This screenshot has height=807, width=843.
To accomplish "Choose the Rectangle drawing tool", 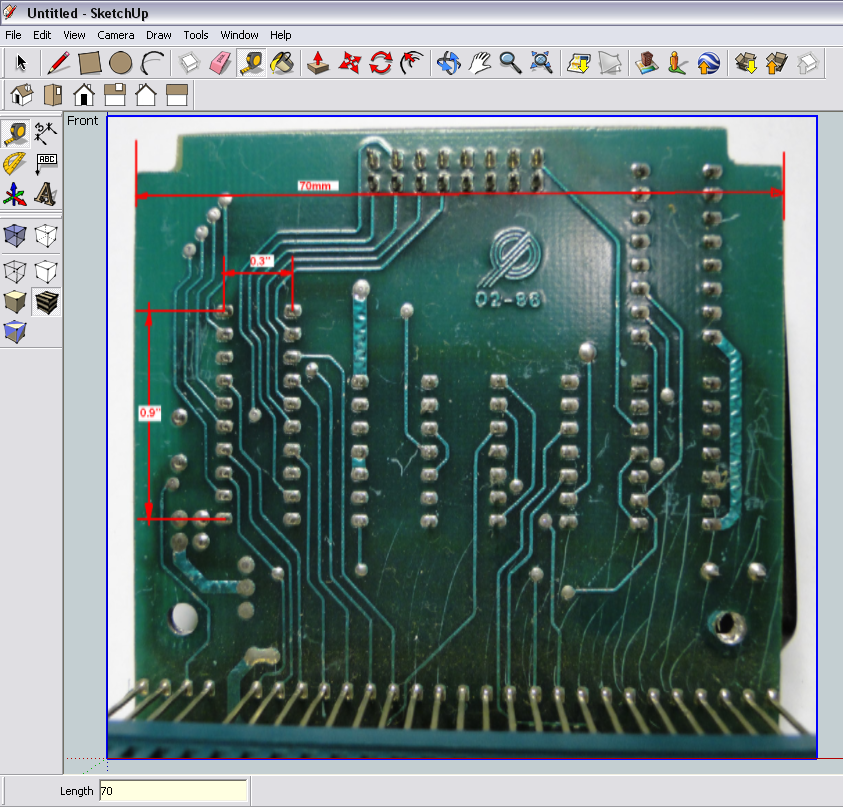I will (x=89, y=63).
